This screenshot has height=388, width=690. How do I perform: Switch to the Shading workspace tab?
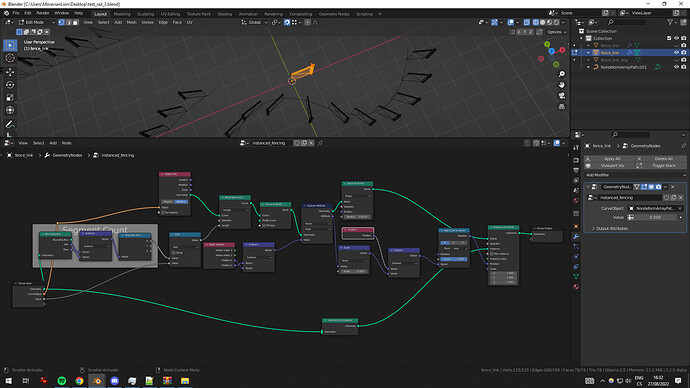pos(224,14)
